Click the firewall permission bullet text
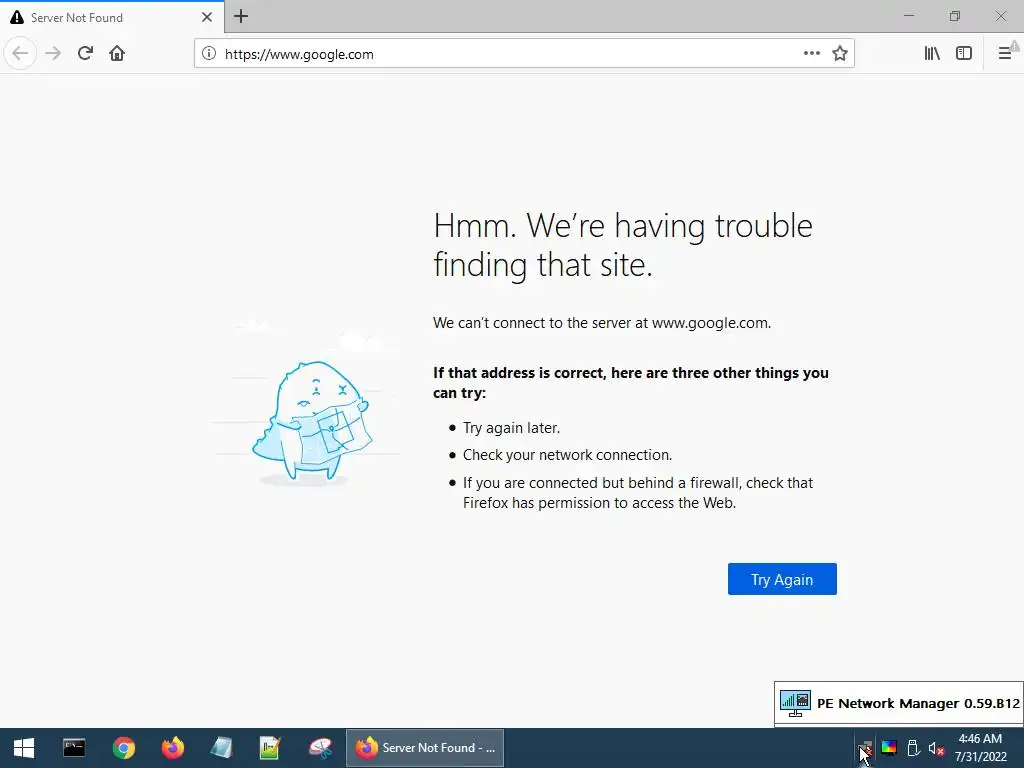Viewport: 1024px width, 768px height. [x=638, y=492]
